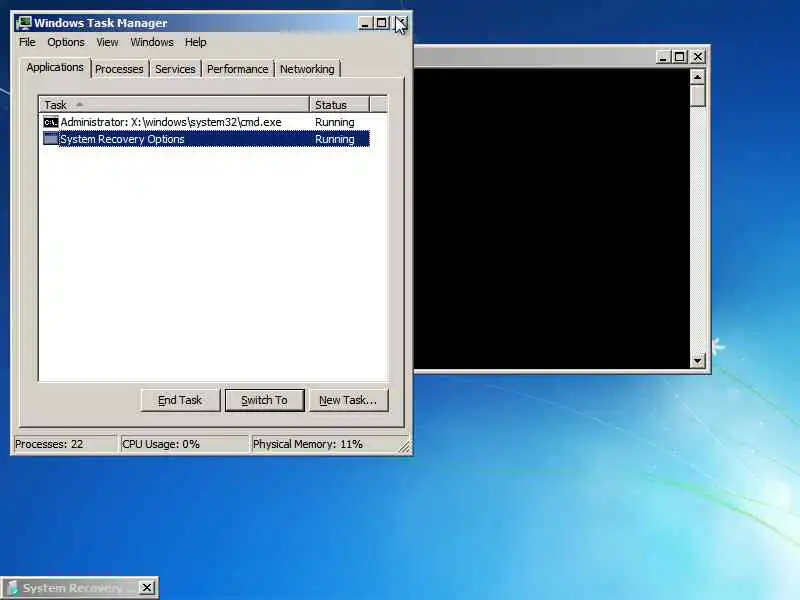Image resolution: width=800 pixels, height=600 pixels.
Task: Click the command prompt scrollbar up arrow
Action: 697,77
